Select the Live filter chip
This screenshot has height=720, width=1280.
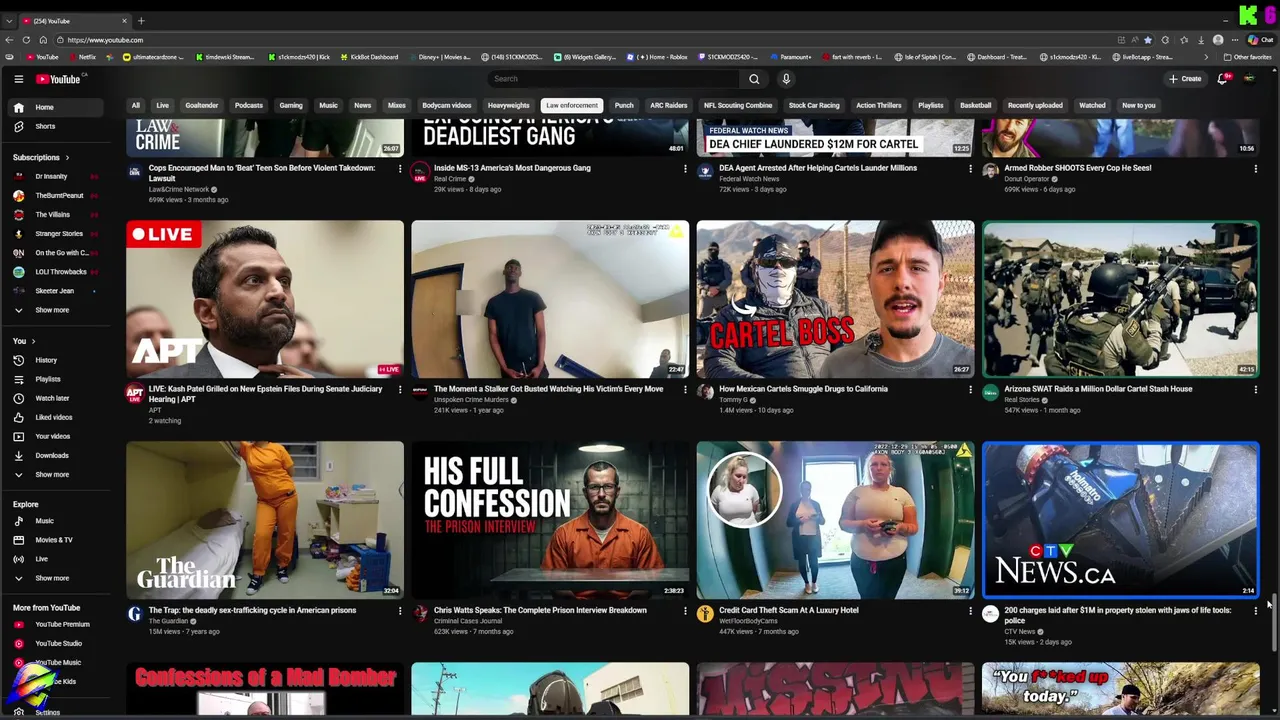162,105
